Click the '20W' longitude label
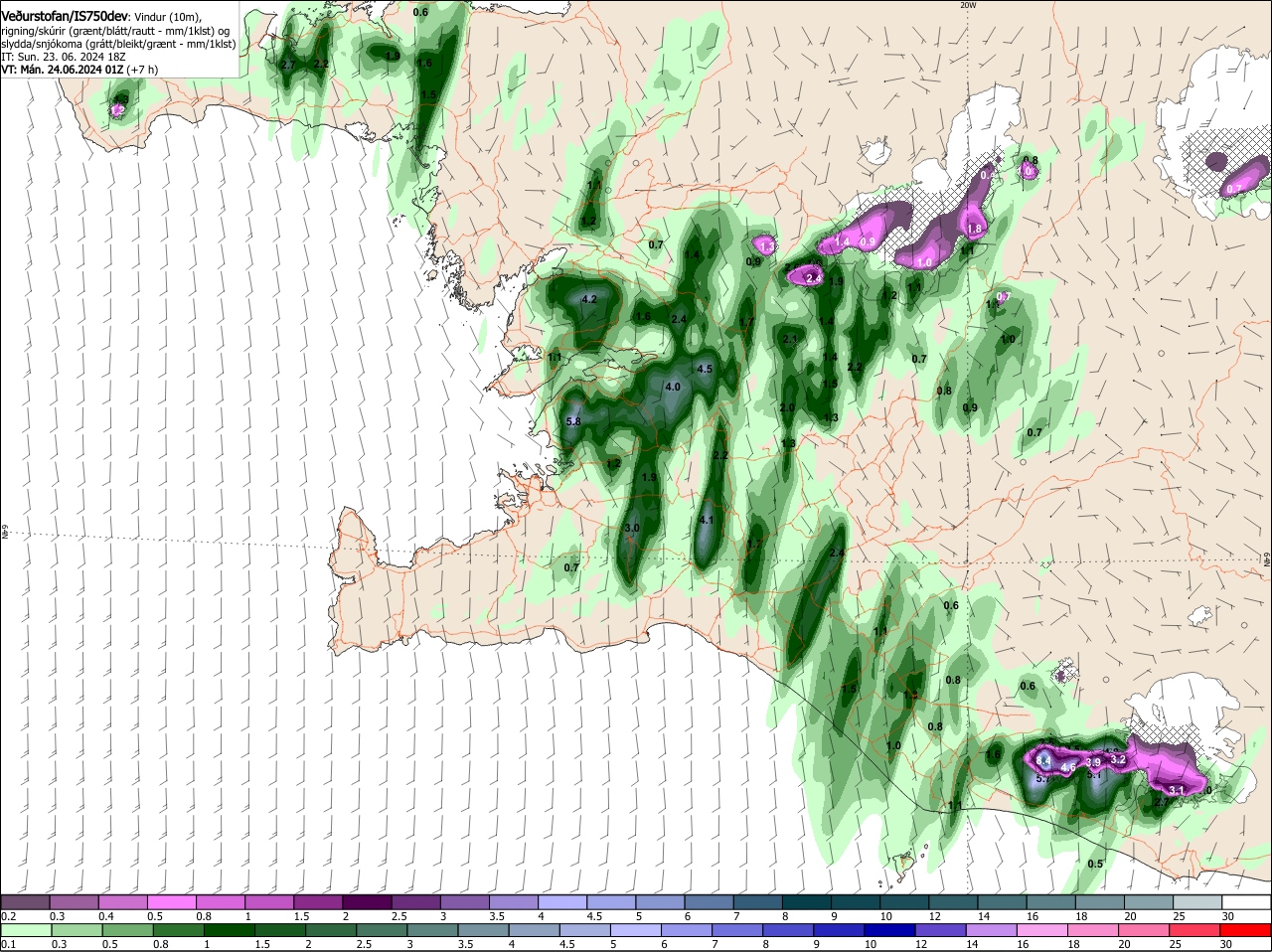 [x=968, y=5]
